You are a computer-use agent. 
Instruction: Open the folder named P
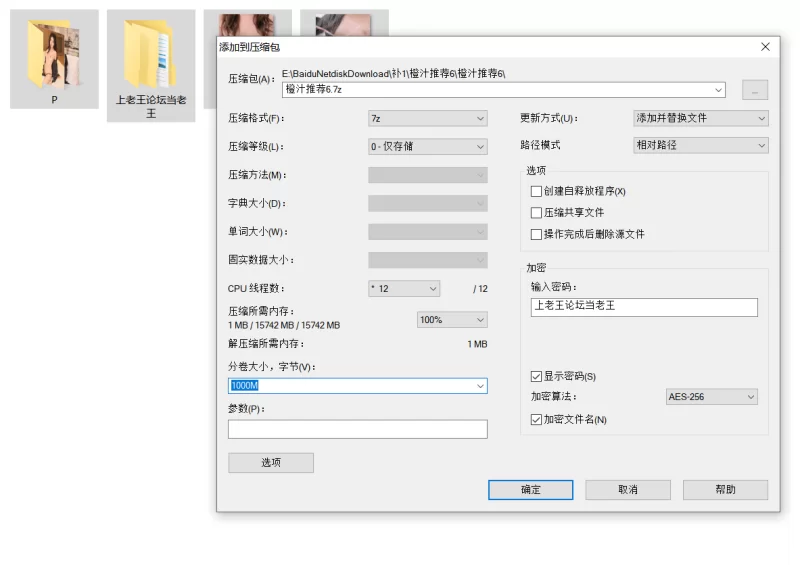pyautogui.click(x=54, y=59)
